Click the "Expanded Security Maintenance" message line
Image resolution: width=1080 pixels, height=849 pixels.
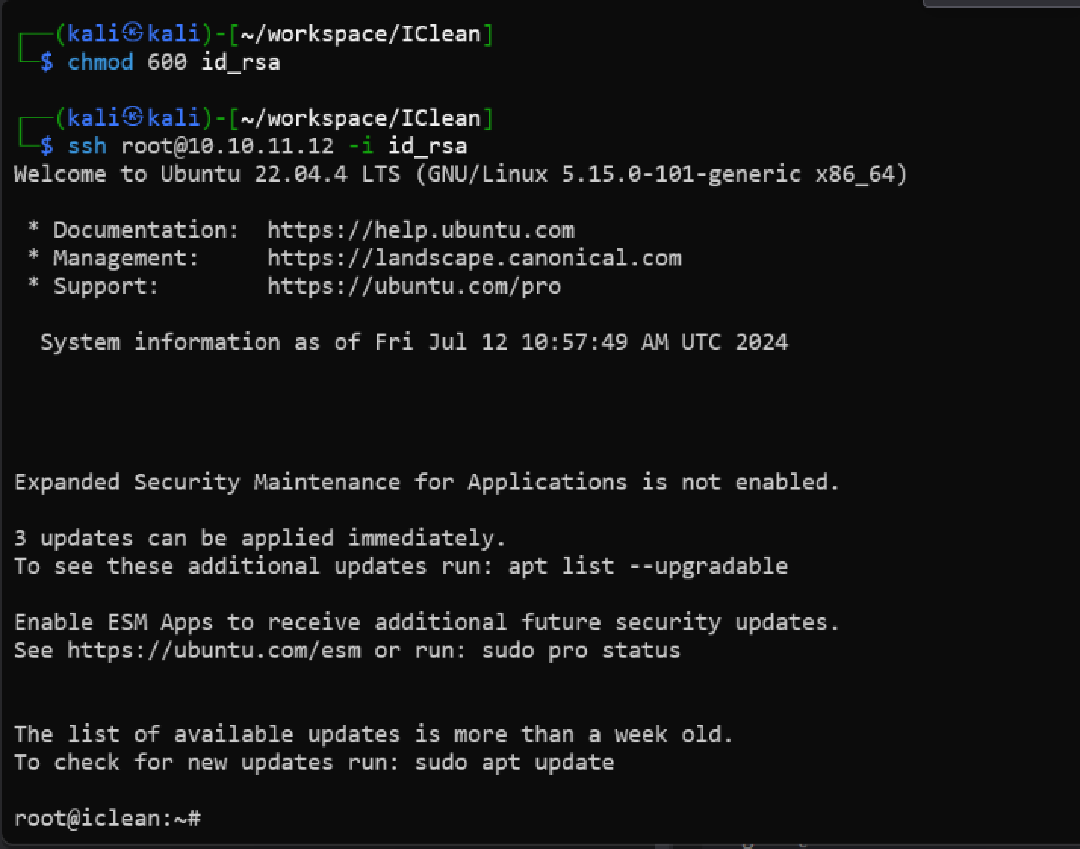coord(426,483)
